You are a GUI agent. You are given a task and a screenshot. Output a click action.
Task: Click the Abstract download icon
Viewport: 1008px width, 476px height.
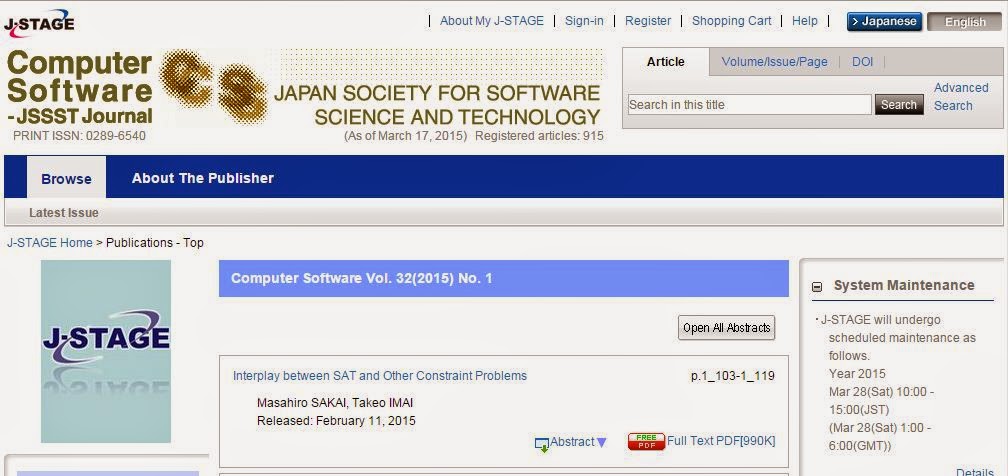point(542,444)
